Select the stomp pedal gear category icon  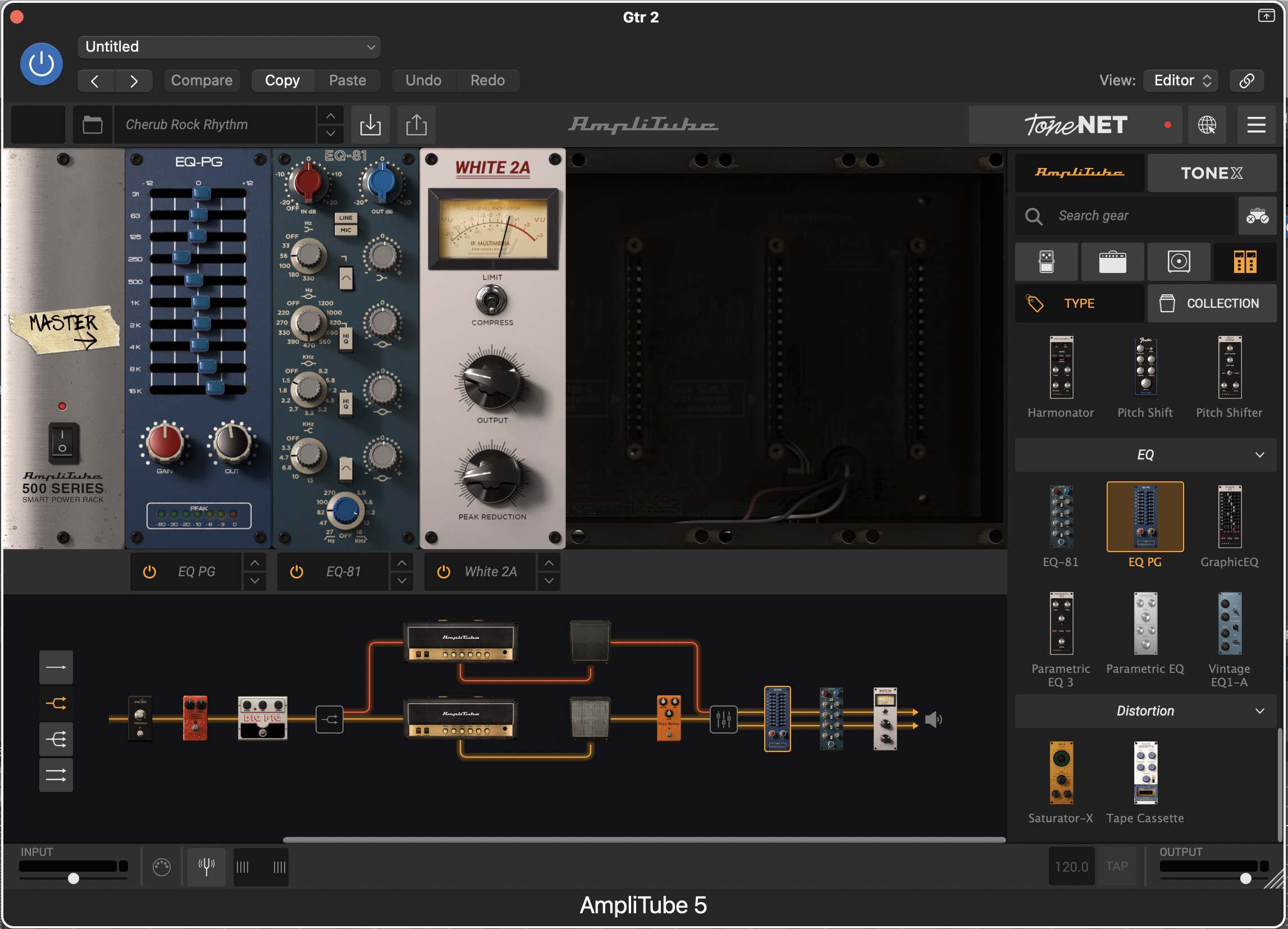pyautogui.click(x=1046, y=262)
